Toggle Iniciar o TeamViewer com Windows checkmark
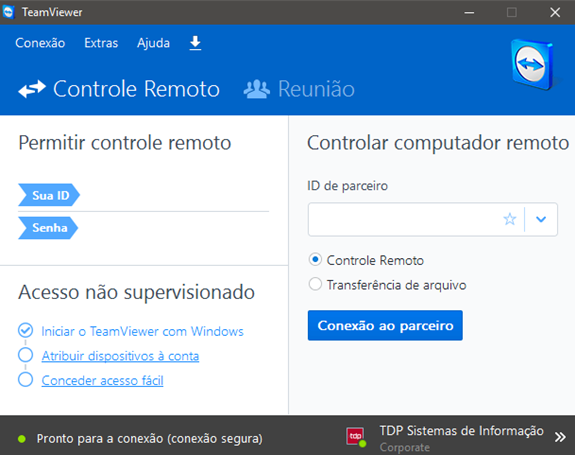The width and height of the screenshot is (575, 455). pos(25,330)
